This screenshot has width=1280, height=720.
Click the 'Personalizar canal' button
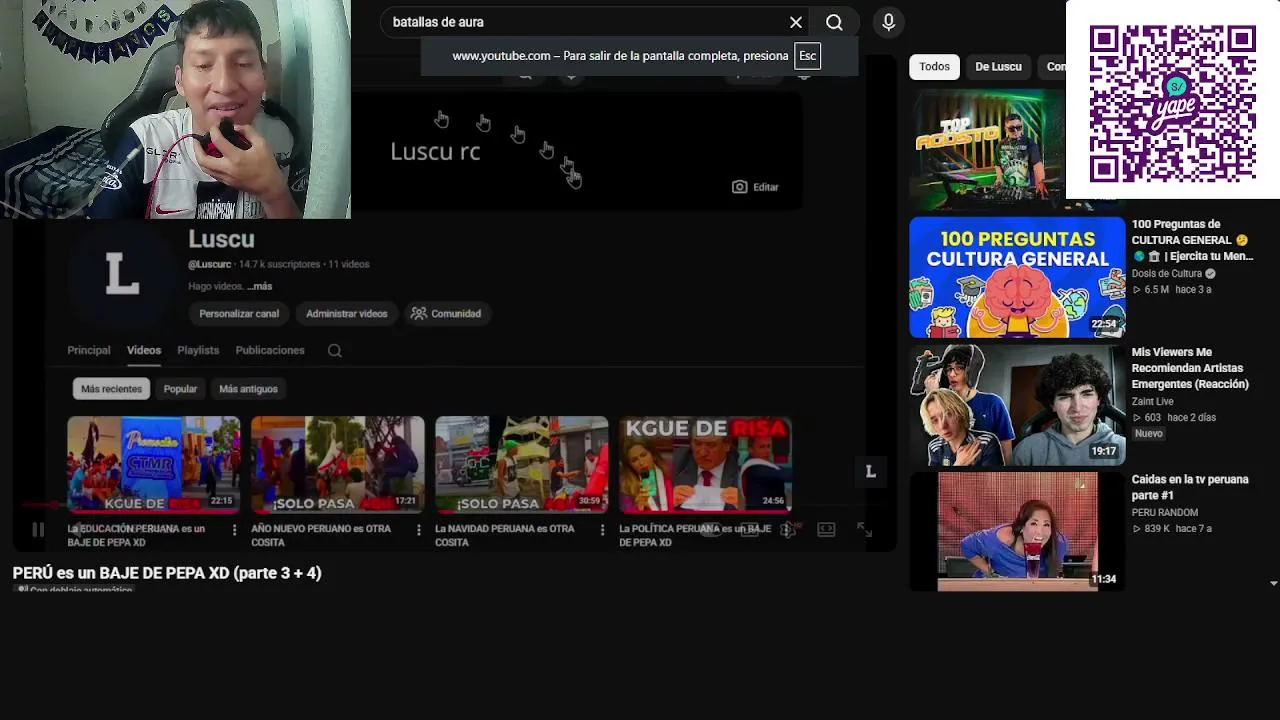coord(239,314)
